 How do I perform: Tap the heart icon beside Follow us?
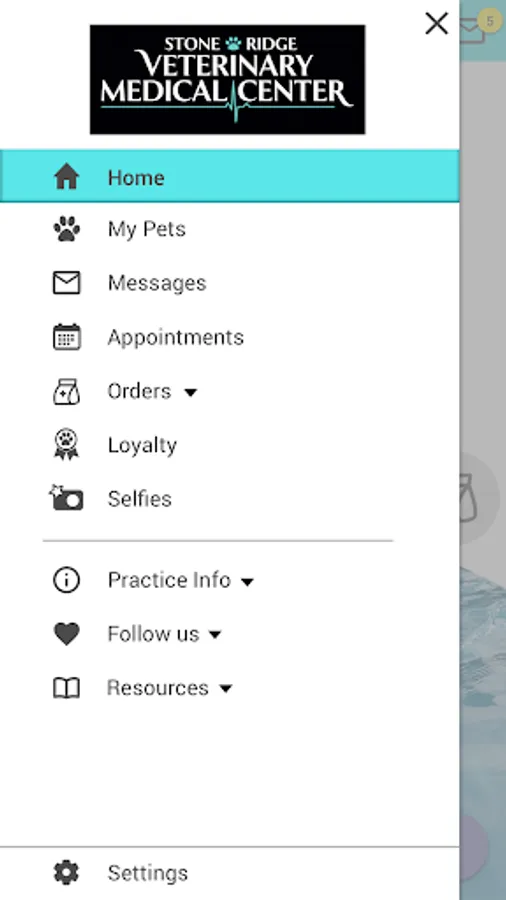pos(67,634)
